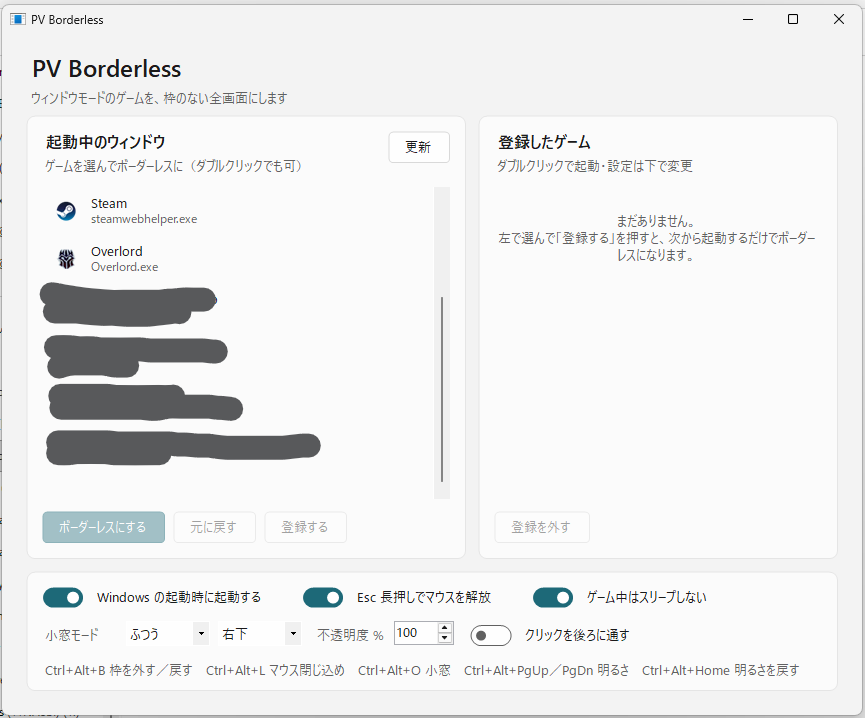Click the 小窓モード label
Image resolution: width=865 pixels, height=718 pixels.
(72, 635)
